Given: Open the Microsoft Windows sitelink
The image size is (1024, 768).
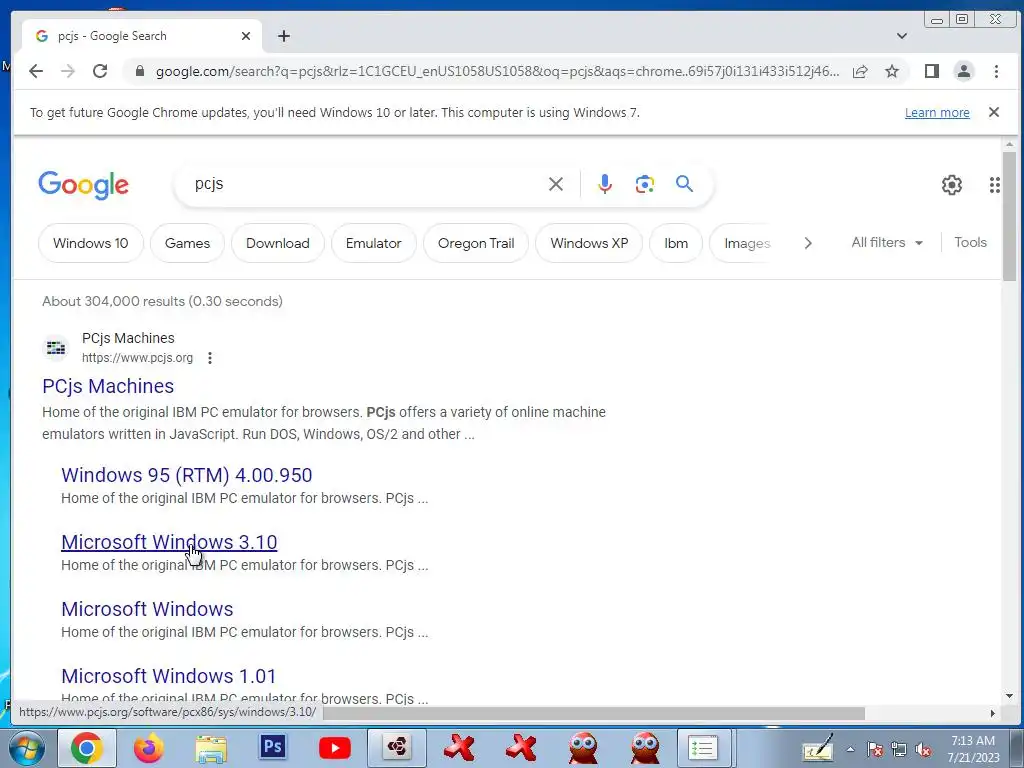Looking at the screenshot, I should (x=147, y=609).
